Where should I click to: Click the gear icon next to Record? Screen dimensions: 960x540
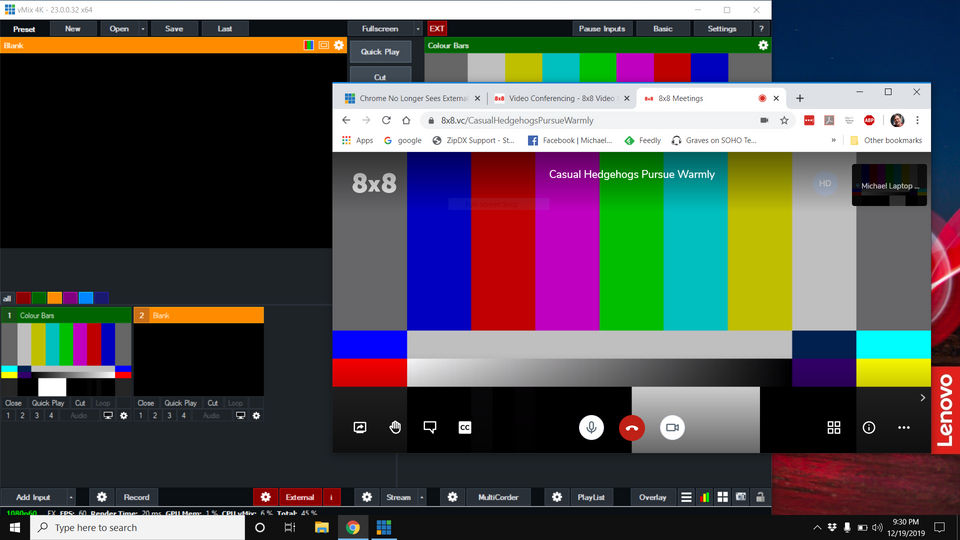[101, 497]
